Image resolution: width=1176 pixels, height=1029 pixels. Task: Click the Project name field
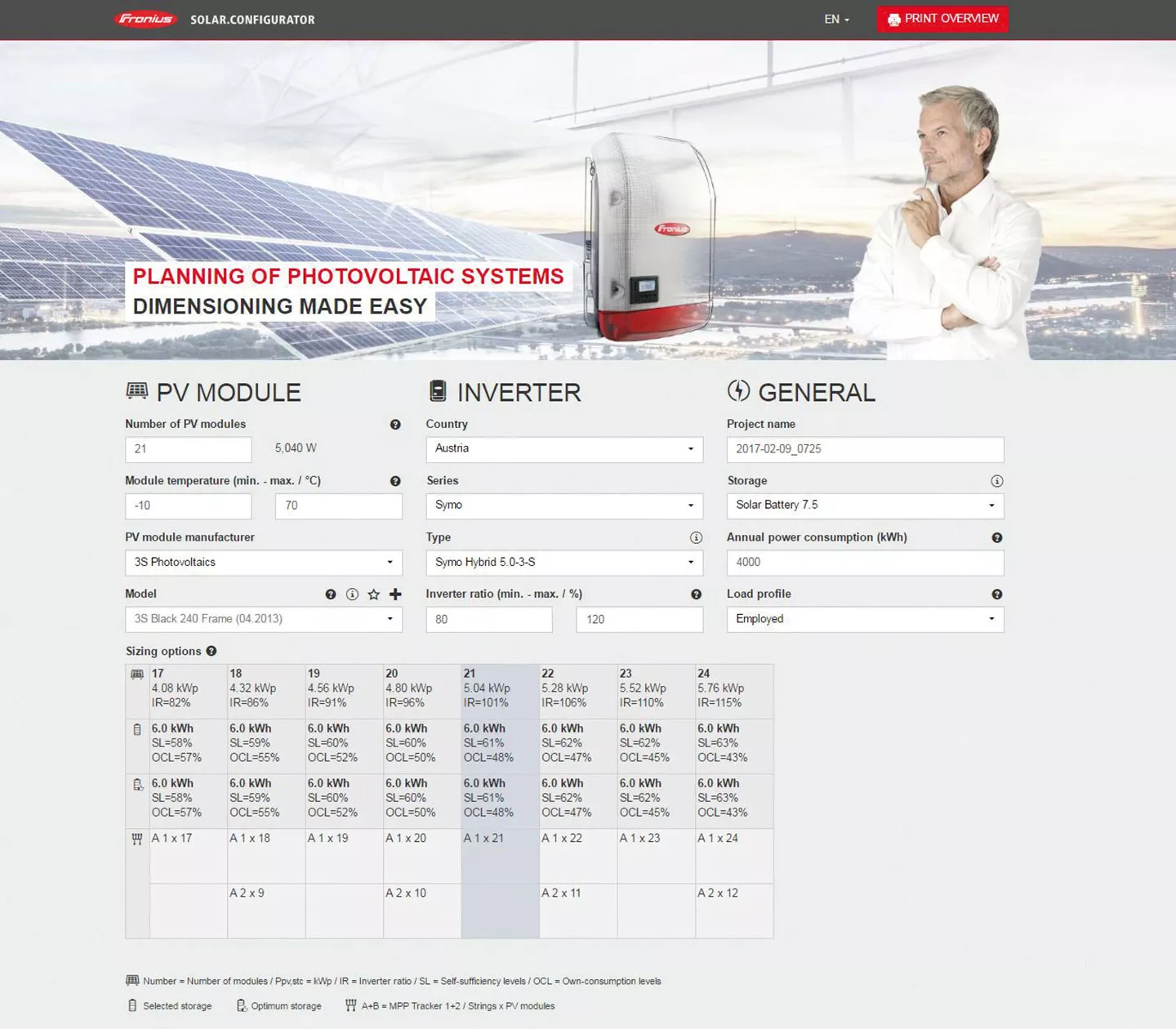tap(866, 449)
